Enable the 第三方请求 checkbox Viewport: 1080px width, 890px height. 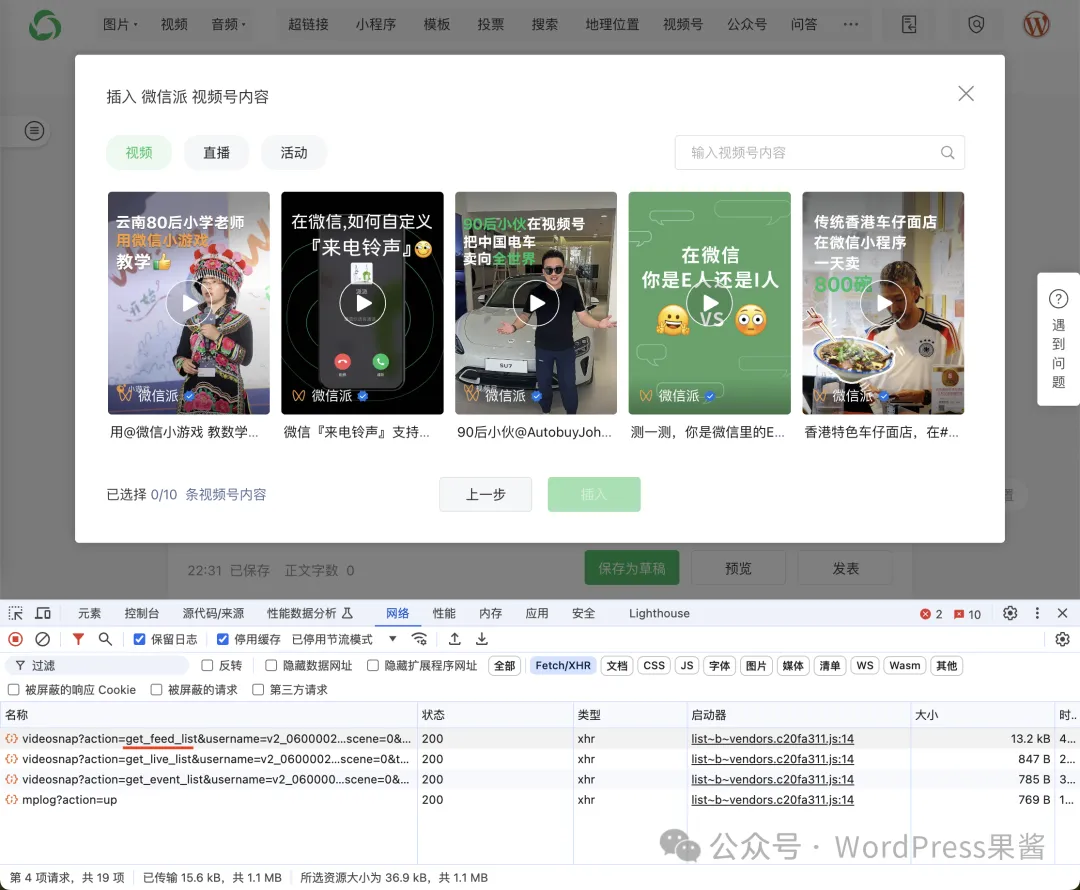[x=258, y=690]
